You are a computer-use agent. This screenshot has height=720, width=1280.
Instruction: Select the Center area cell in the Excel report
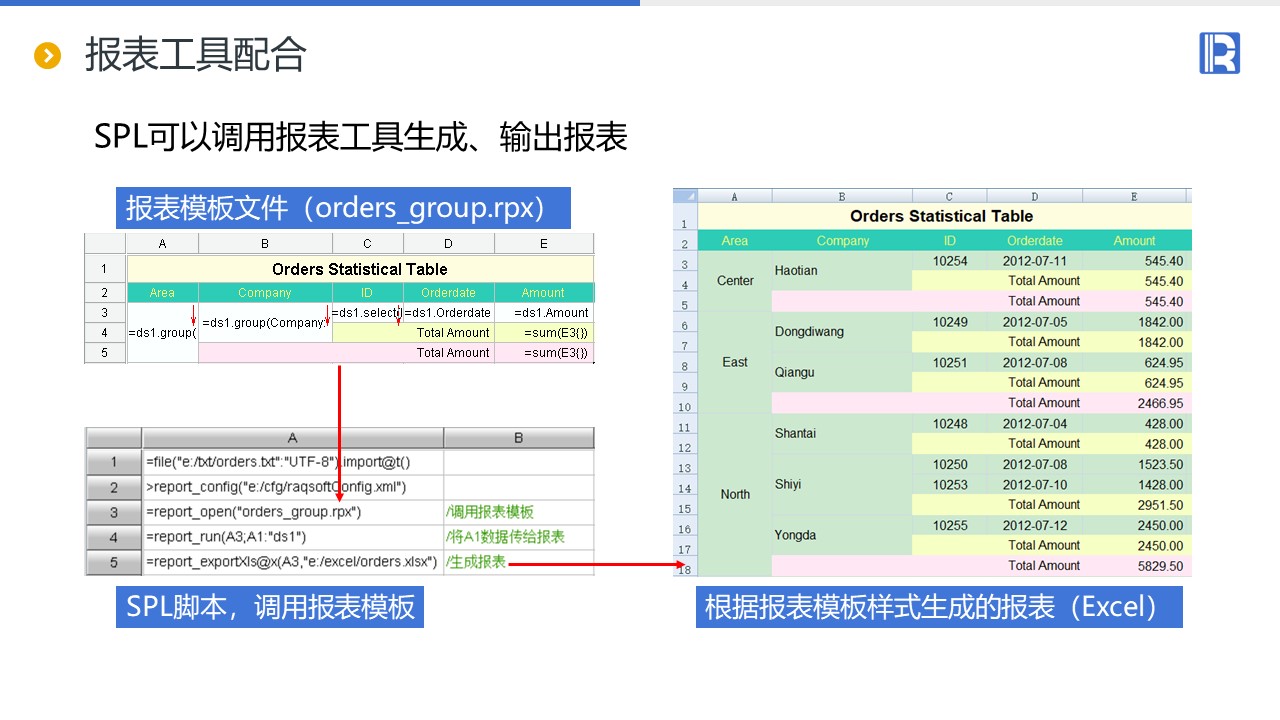(735, 281)
